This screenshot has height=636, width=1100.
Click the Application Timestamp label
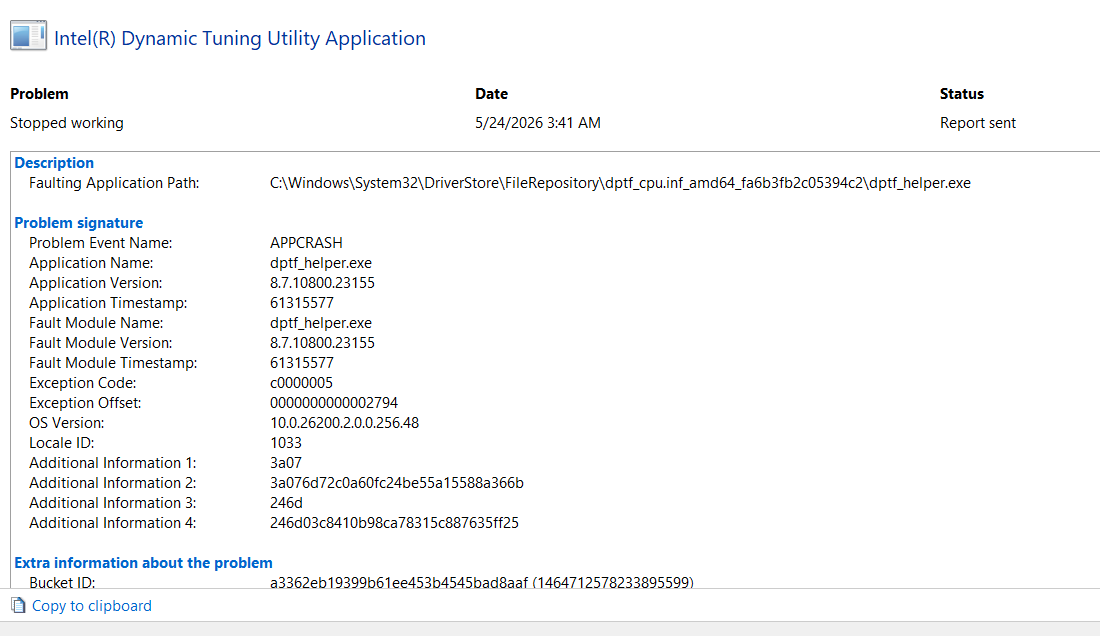(x=108, y=303)
